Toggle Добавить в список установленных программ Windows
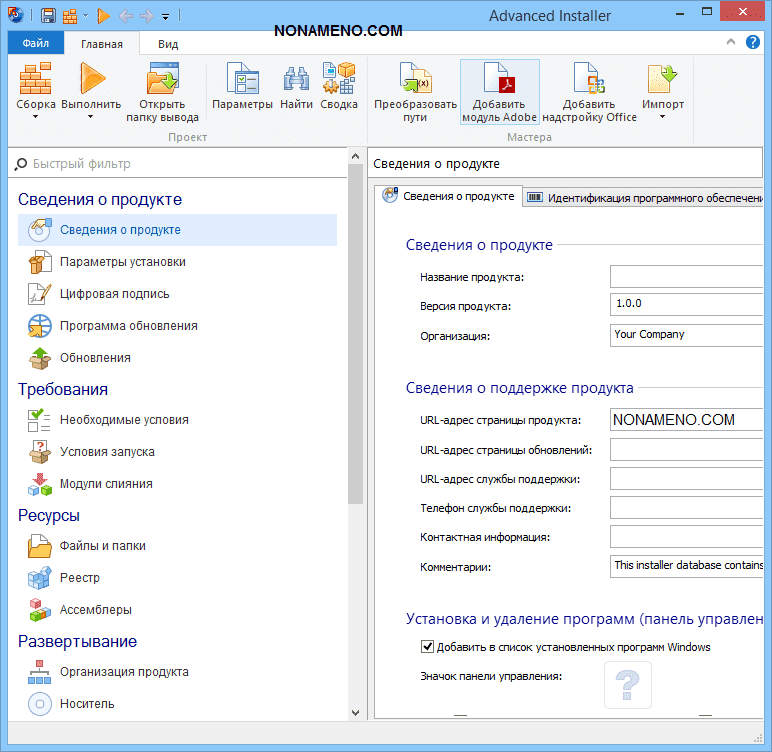 click(428, 647)
